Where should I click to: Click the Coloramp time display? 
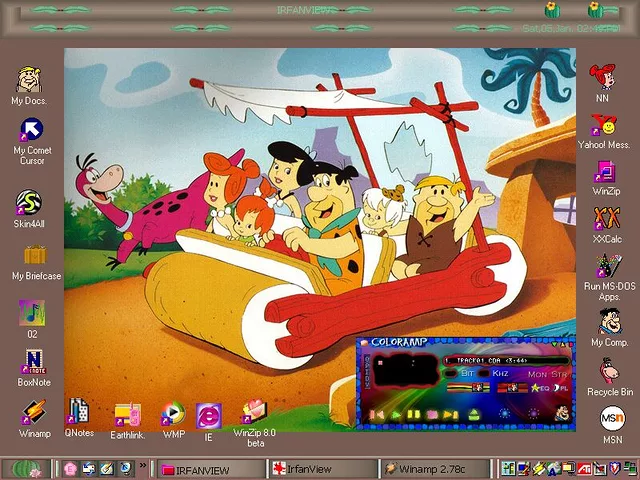pyautogui.click(x=406, y=371)
